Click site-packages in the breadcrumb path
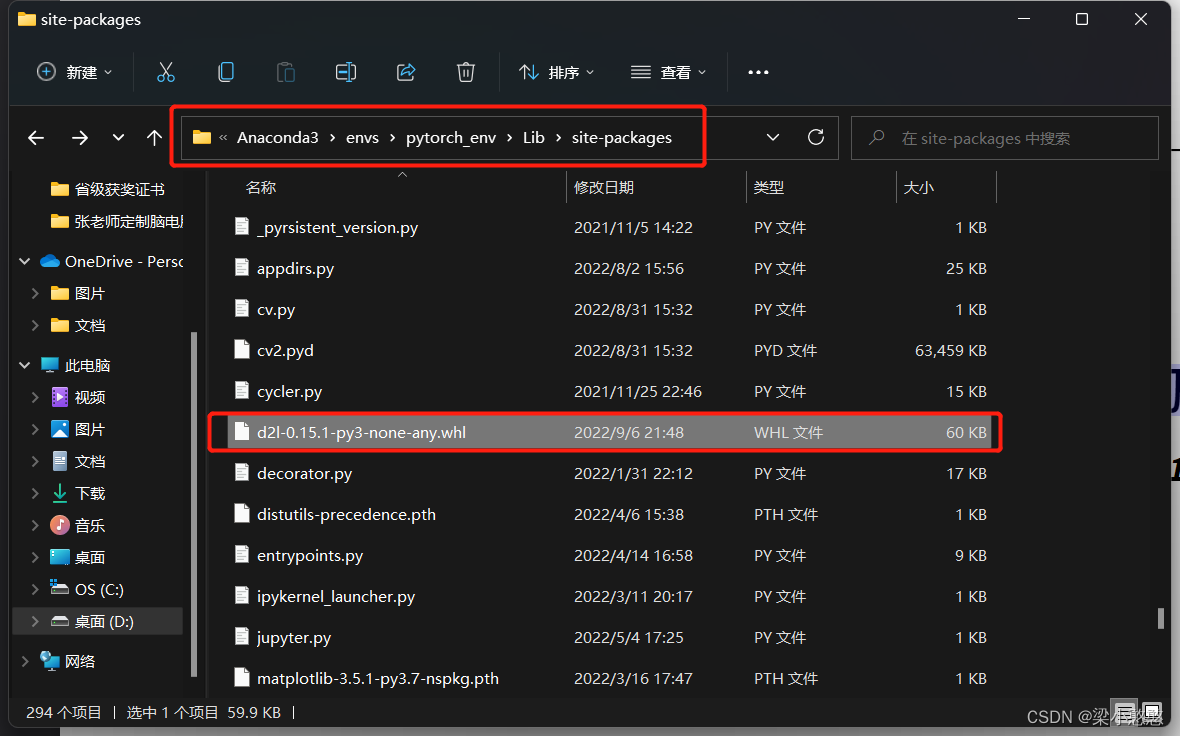Image resolution: width=1180 pixels, height=736 pixels. click(x=622, y=138)
